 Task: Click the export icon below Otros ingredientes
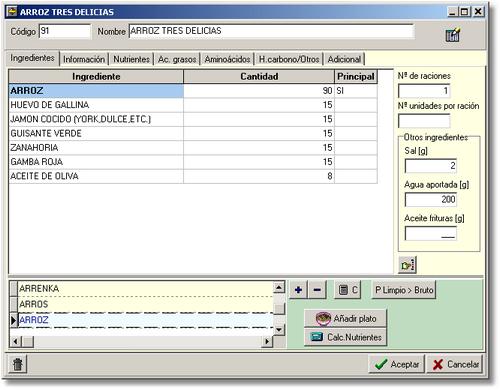pos(408,265)
